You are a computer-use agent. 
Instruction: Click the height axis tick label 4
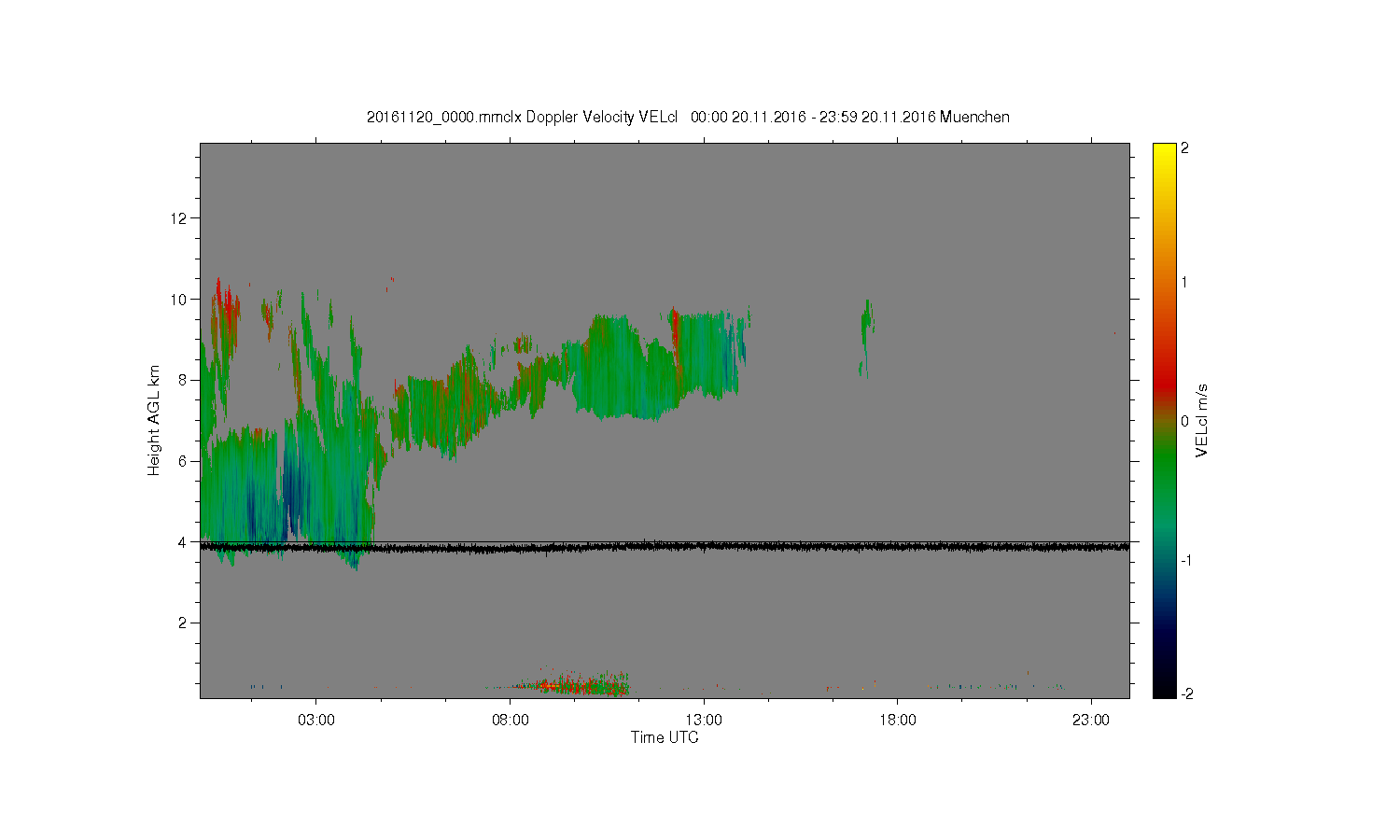[183, 541]
